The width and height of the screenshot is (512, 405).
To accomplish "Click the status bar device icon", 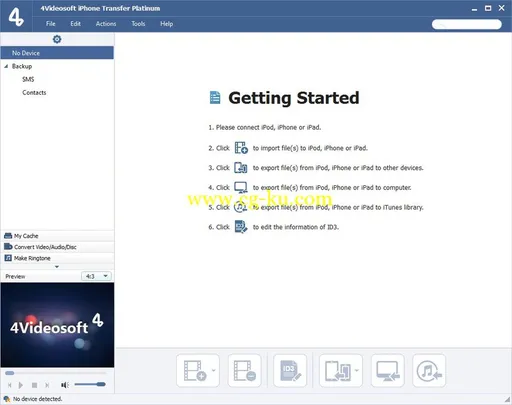I will pos(7,399).
